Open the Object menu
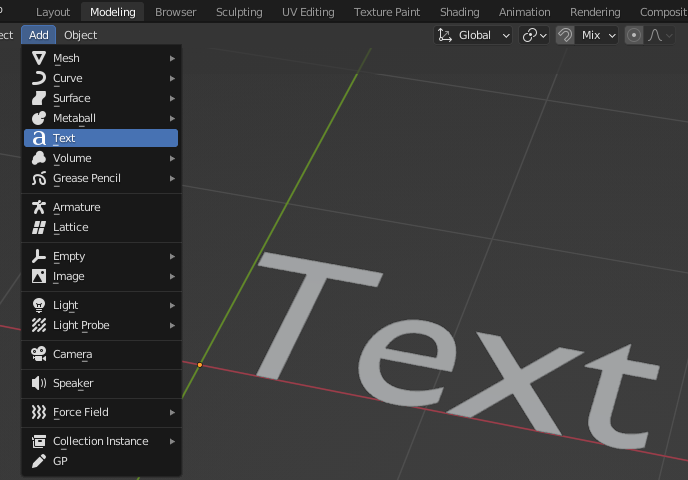The width and height of the screenshot is (688, 480). click(81, 35)
